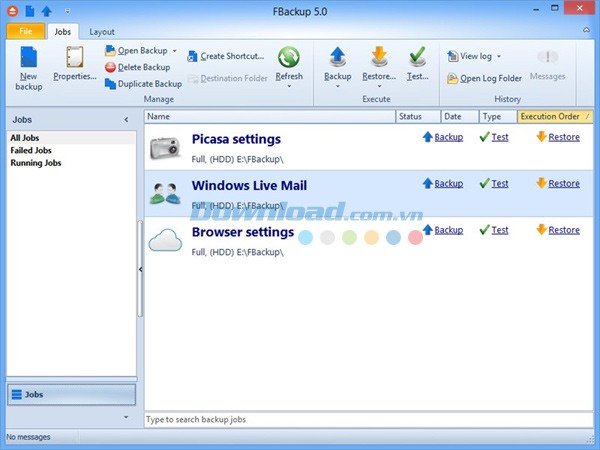This screenshot has width=600, height=450.
Task: Collapse the ribbon with the chevron
Action: point(586,30)
